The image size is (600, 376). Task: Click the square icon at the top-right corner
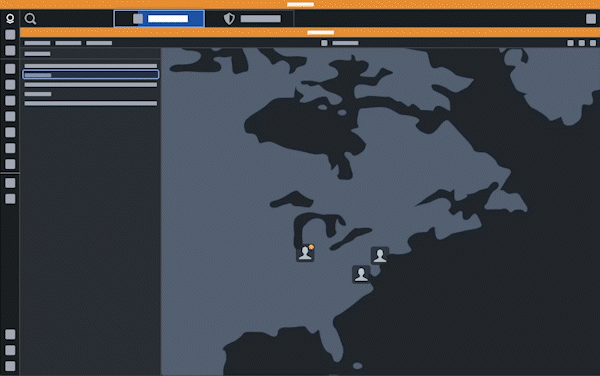[x=591, y=19]
